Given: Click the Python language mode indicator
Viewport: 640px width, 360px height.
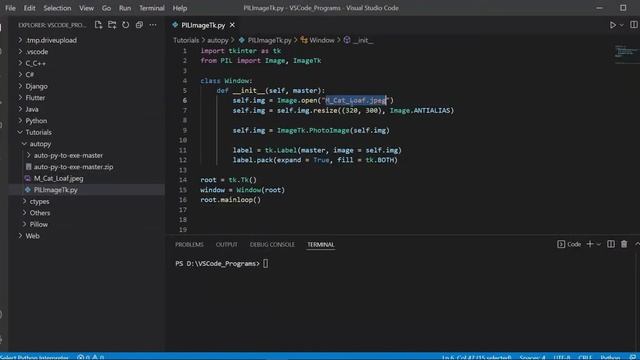Looking at the screenshot, I should pyautogui.click(x=610, y=357).
